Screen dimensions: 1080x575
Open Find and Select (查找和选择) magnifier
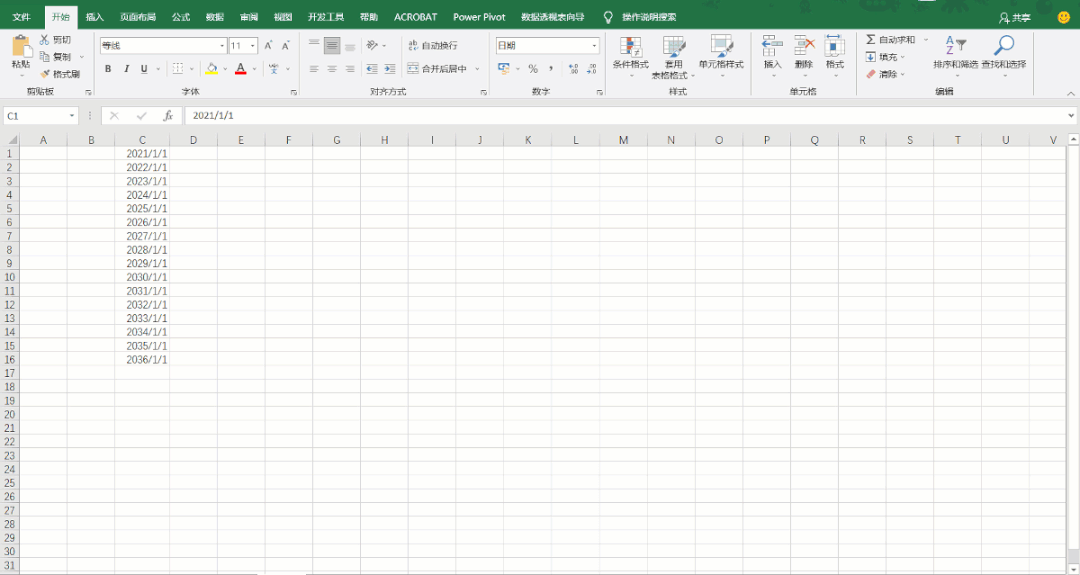[1003, 46]
